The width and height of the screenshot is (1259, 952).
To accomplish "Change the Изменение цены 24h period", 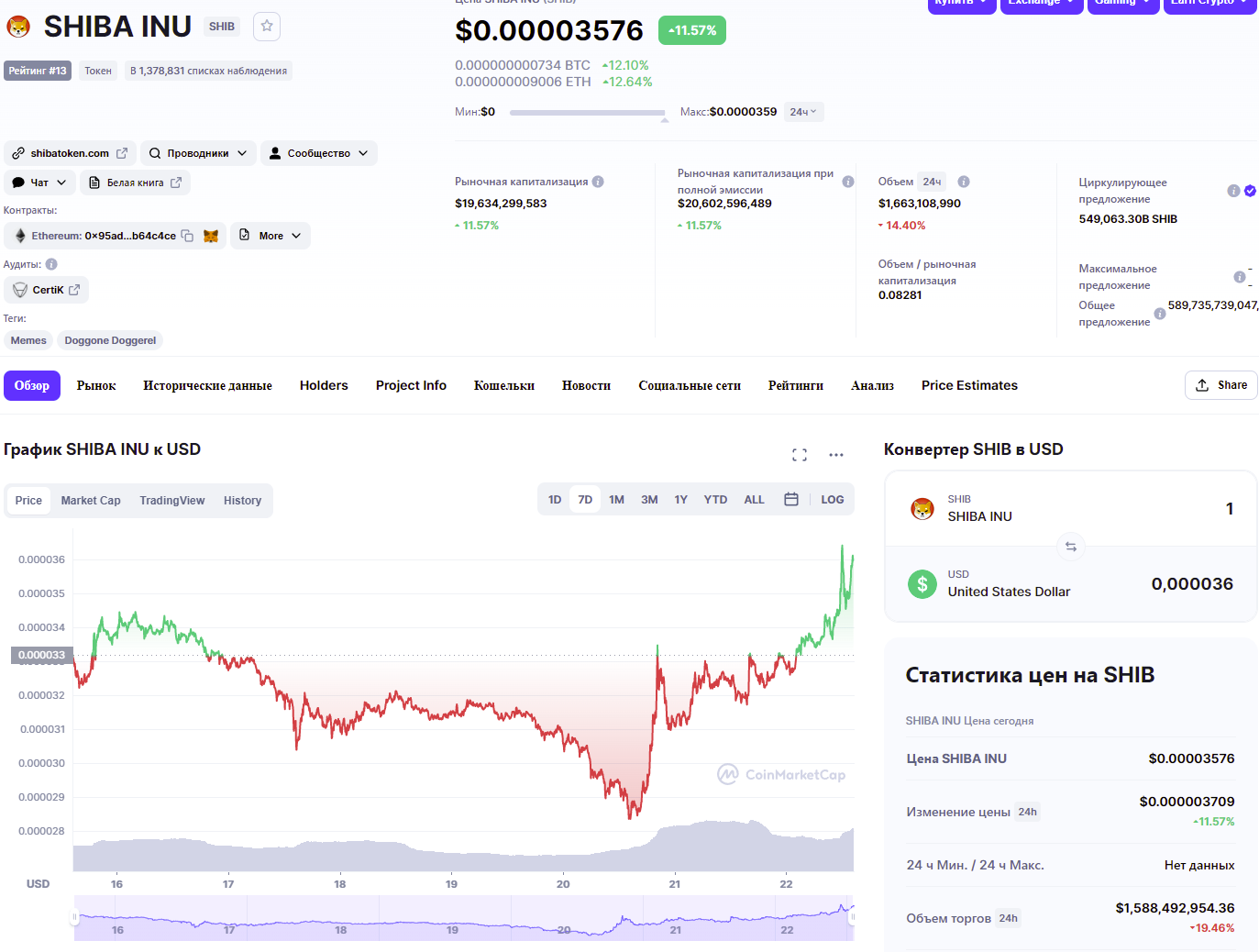I will 1028,812.
